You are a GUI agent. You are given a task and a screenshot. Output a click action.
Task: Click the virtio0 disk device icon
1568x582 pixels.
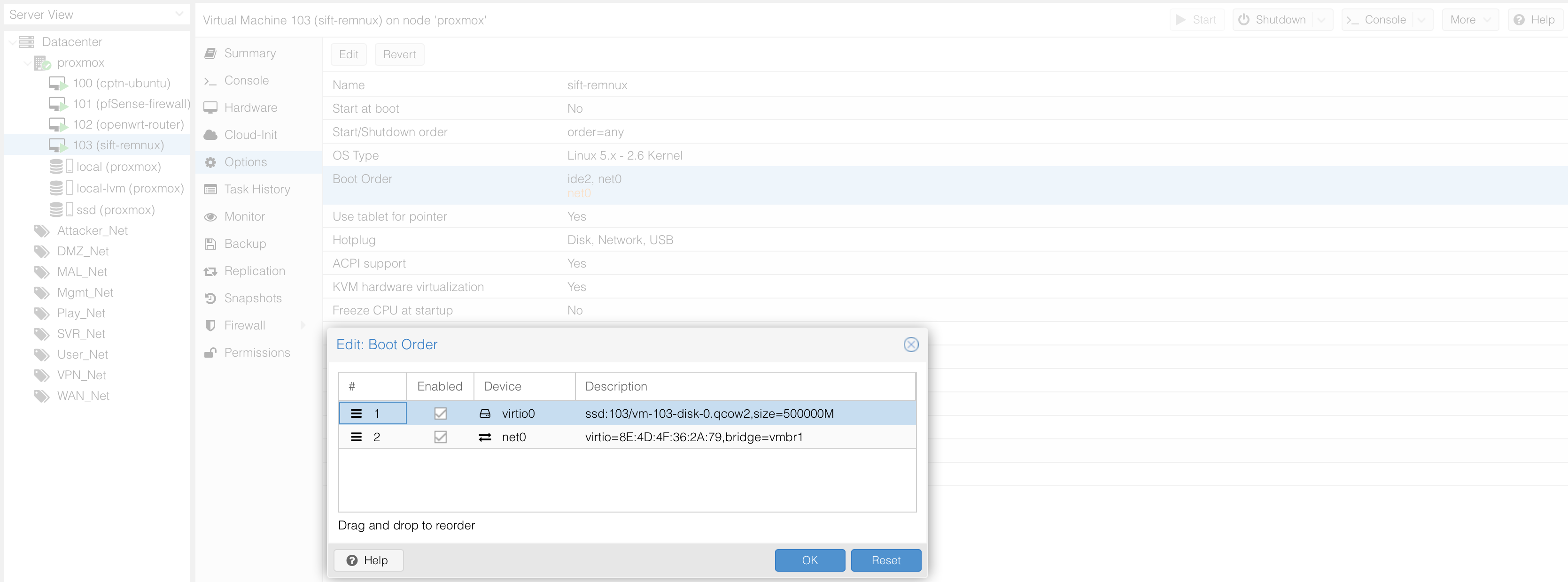pos(484,414)
